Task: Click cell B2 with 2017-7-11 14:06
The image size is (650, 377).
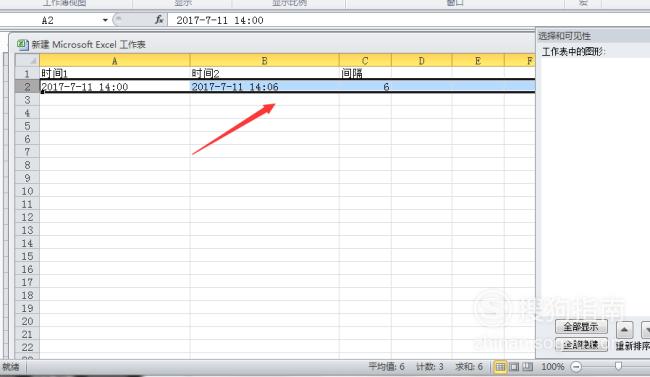Action: click(264, 86)
